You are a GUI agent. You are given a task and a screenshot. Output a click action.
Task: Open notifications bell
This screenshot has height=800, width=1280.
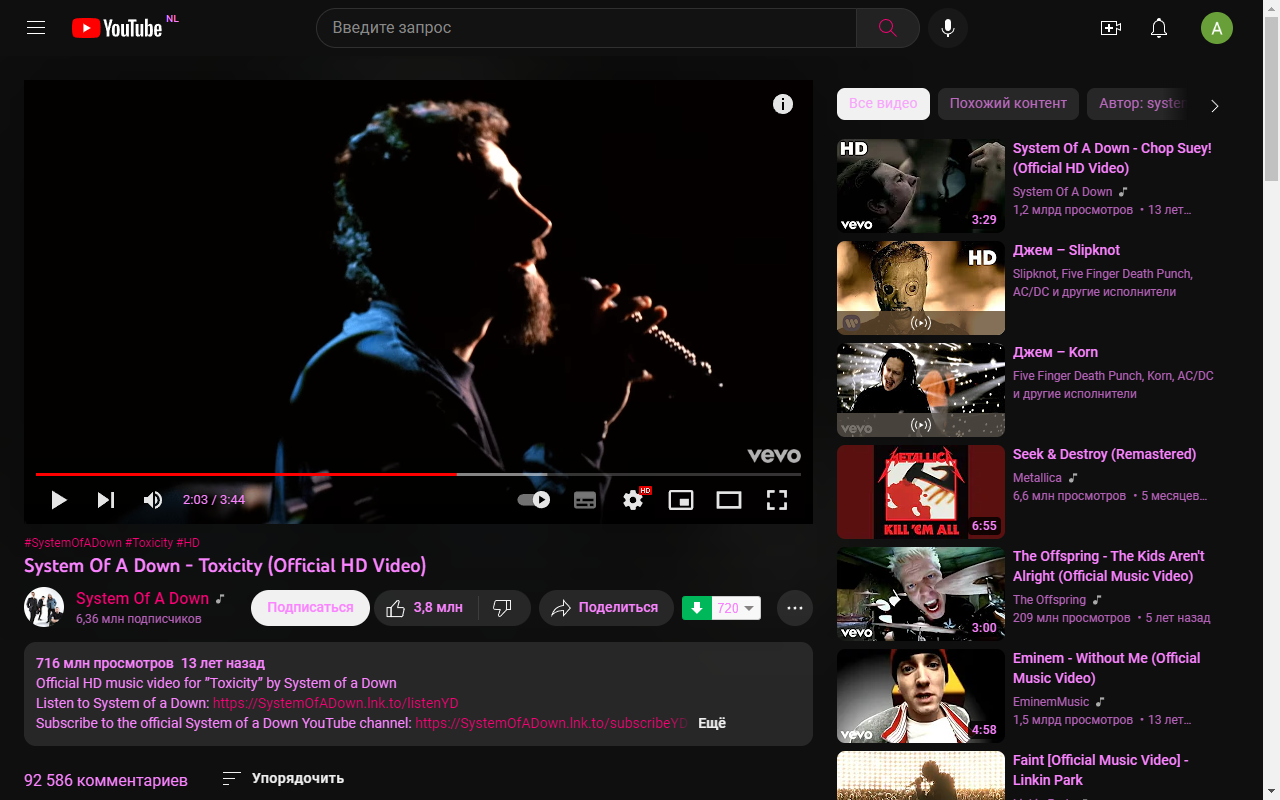(1159, 28)
